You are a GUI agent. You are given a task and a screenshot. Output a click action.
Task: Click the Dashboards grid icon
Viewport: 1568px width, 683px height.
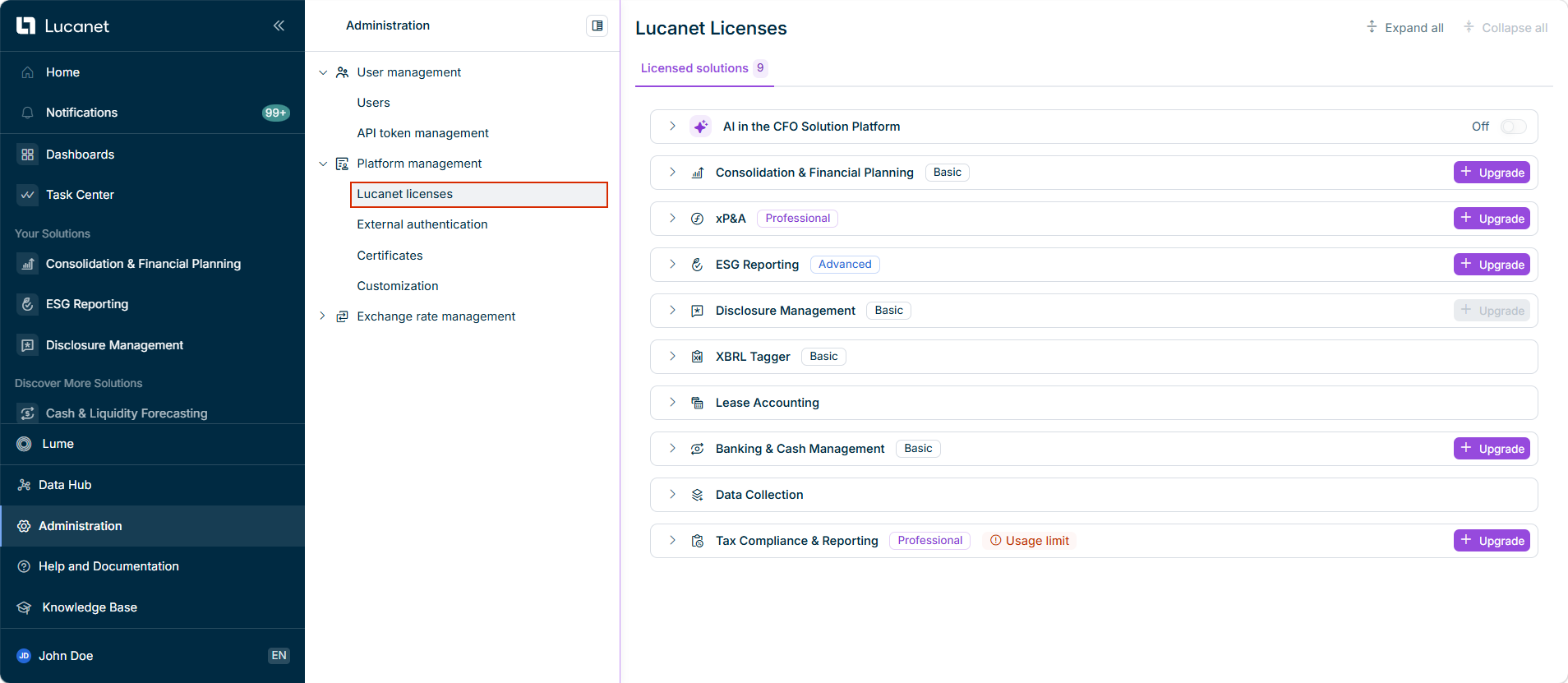[x=28, y=155]
